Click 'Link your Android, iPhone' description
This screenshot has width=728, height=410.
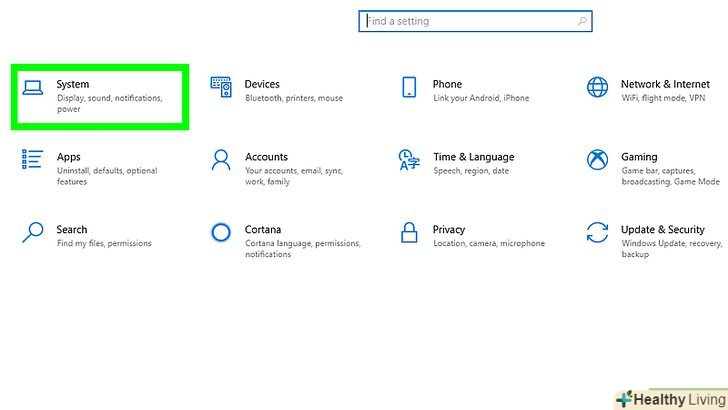coord(481,98)
